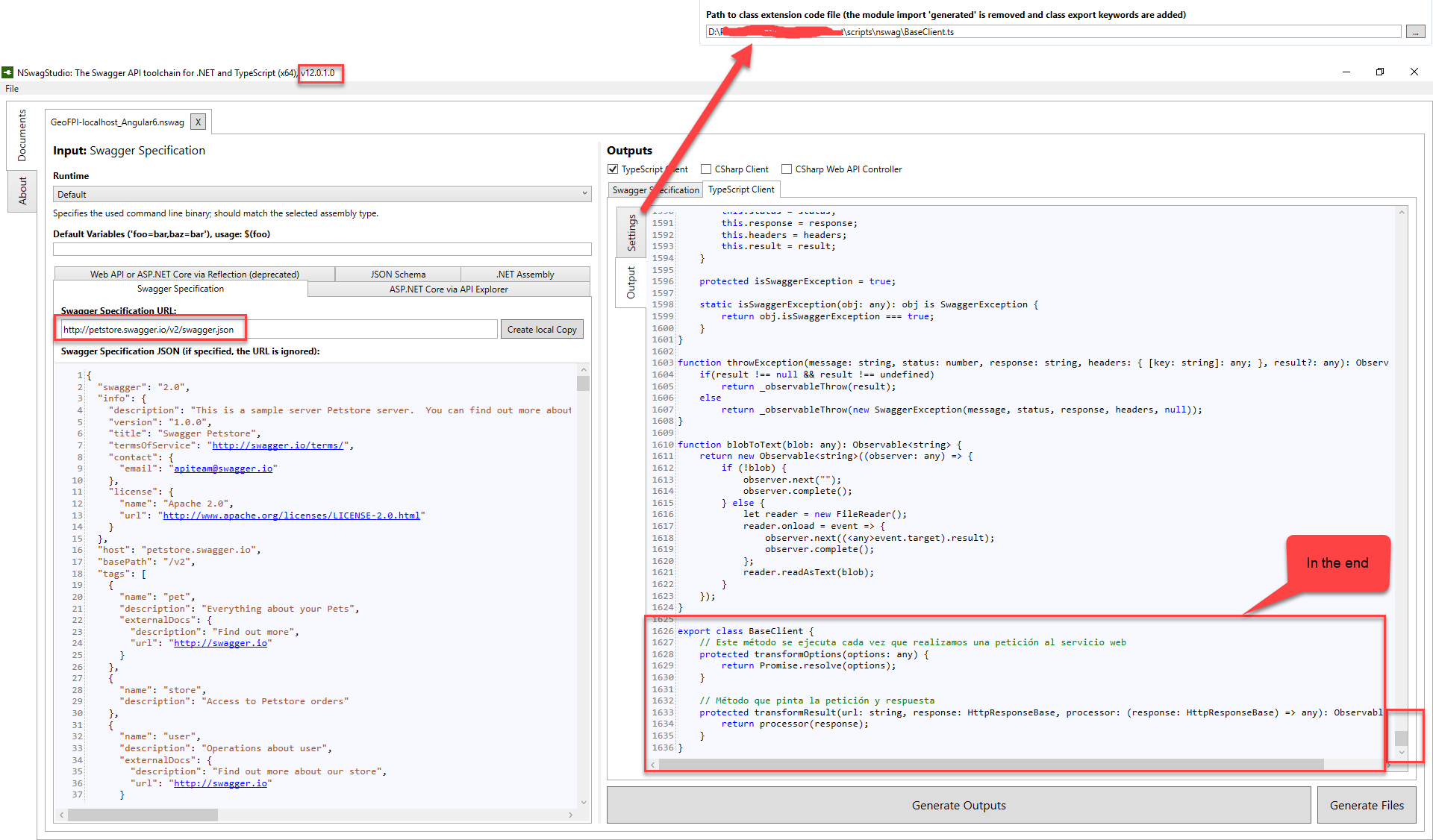The height and width of the screenshot is (840, 1433).
Task: Browse for the class extension code file
Action: (1415, 31)
